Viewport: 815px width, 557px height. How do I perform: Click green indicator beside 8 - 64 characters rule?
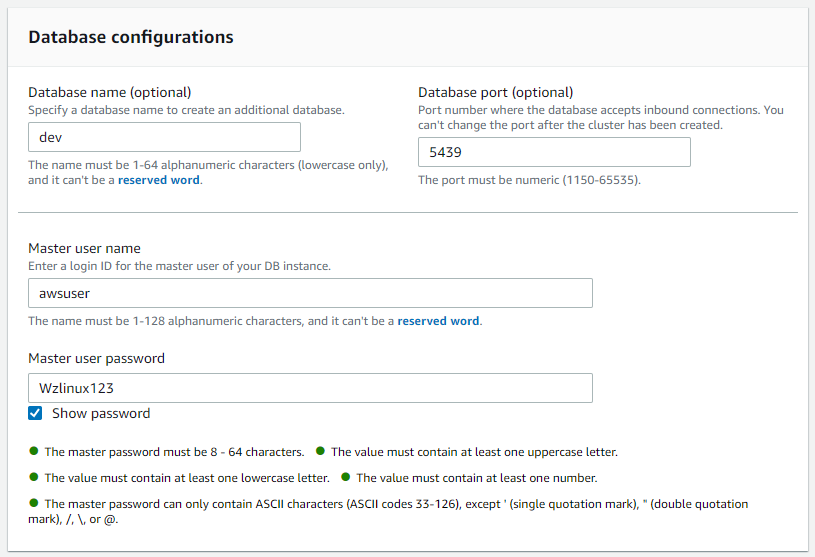34,451
